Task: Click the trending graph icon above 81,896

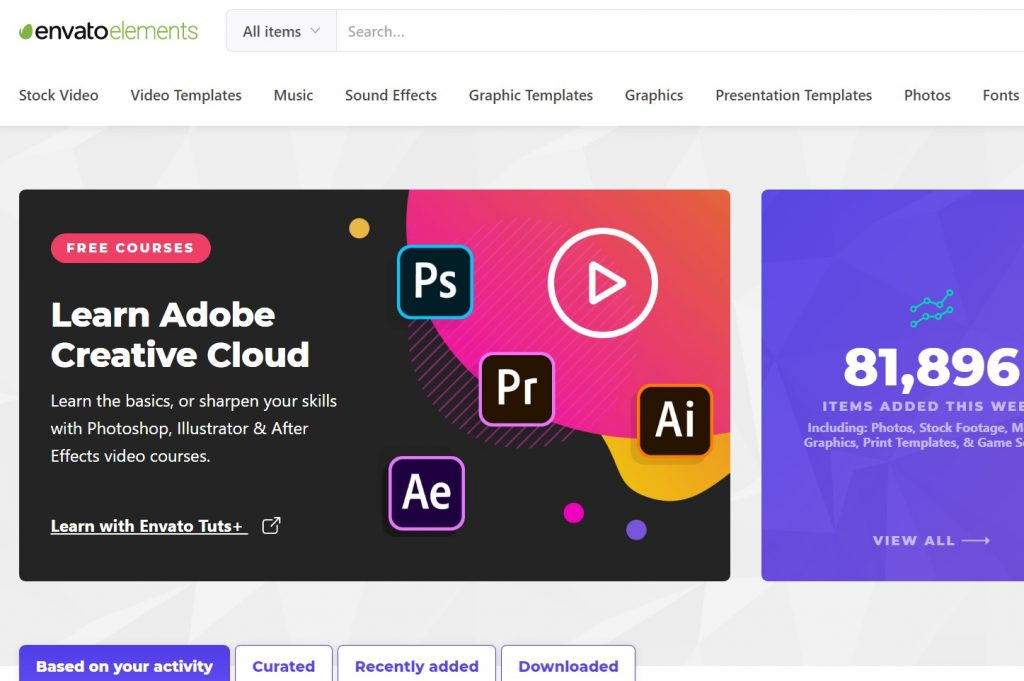Action: tap(931, 309)
